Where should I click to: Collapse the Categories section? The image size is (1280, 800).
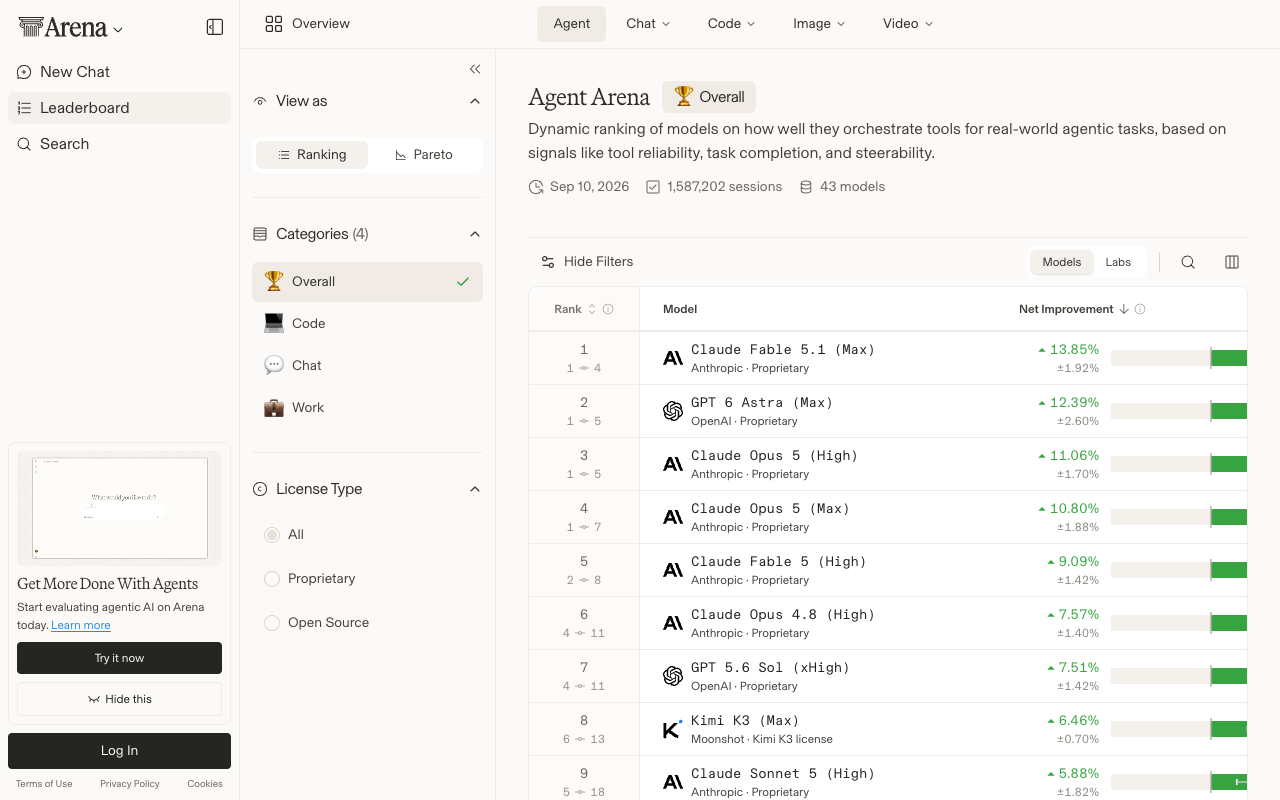click(475, 234)
